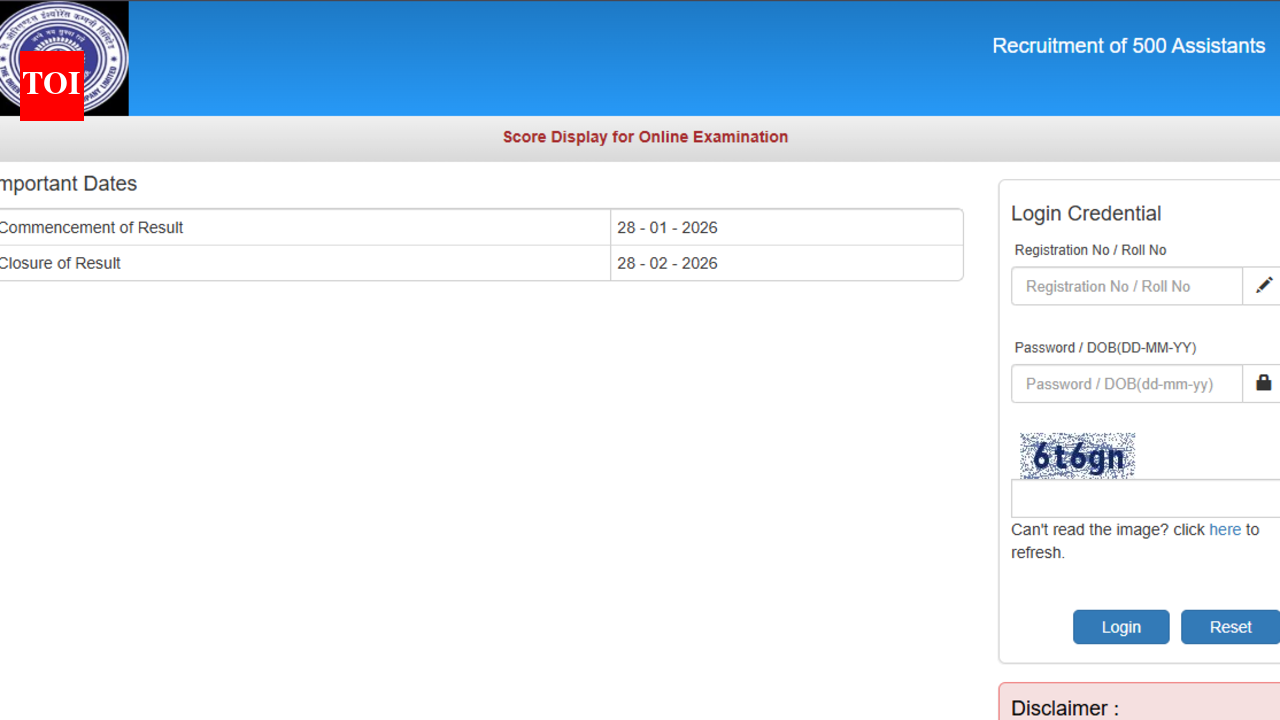Click the date 28 - 01 - 2026 cell

click(667, 227)
